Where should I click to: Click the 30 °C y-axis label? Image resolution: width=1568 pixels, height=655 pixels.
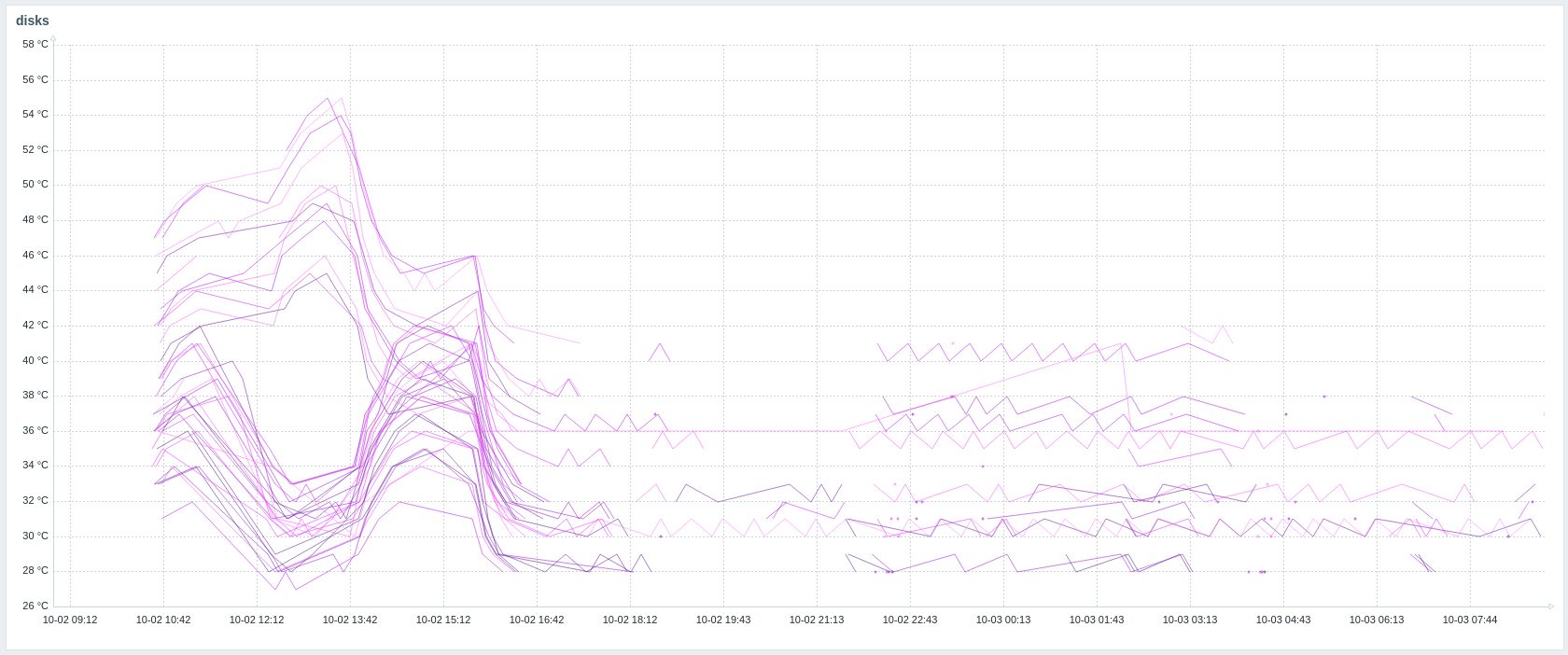[x=35, y=536]
